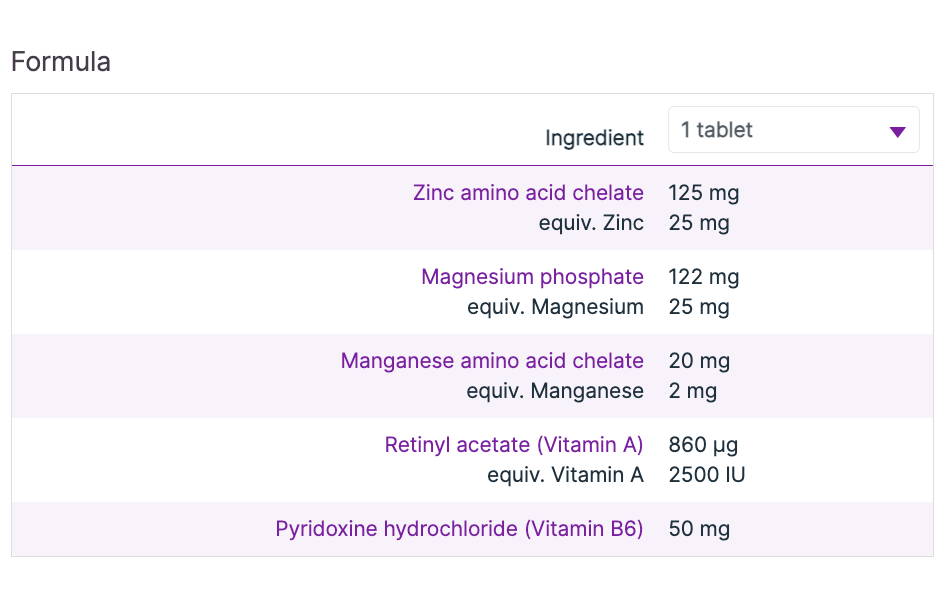
Task: Select the 122 mg magnesium phosphate amount
Action: [704, 277]
